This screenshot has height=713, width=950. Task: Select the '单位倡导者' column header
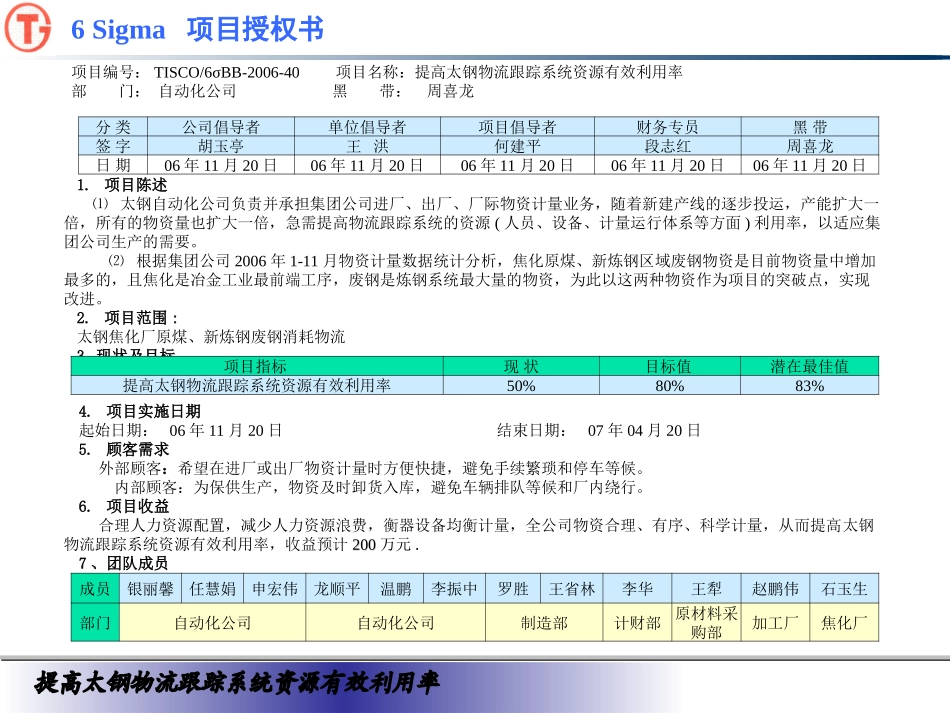point(367,127)
